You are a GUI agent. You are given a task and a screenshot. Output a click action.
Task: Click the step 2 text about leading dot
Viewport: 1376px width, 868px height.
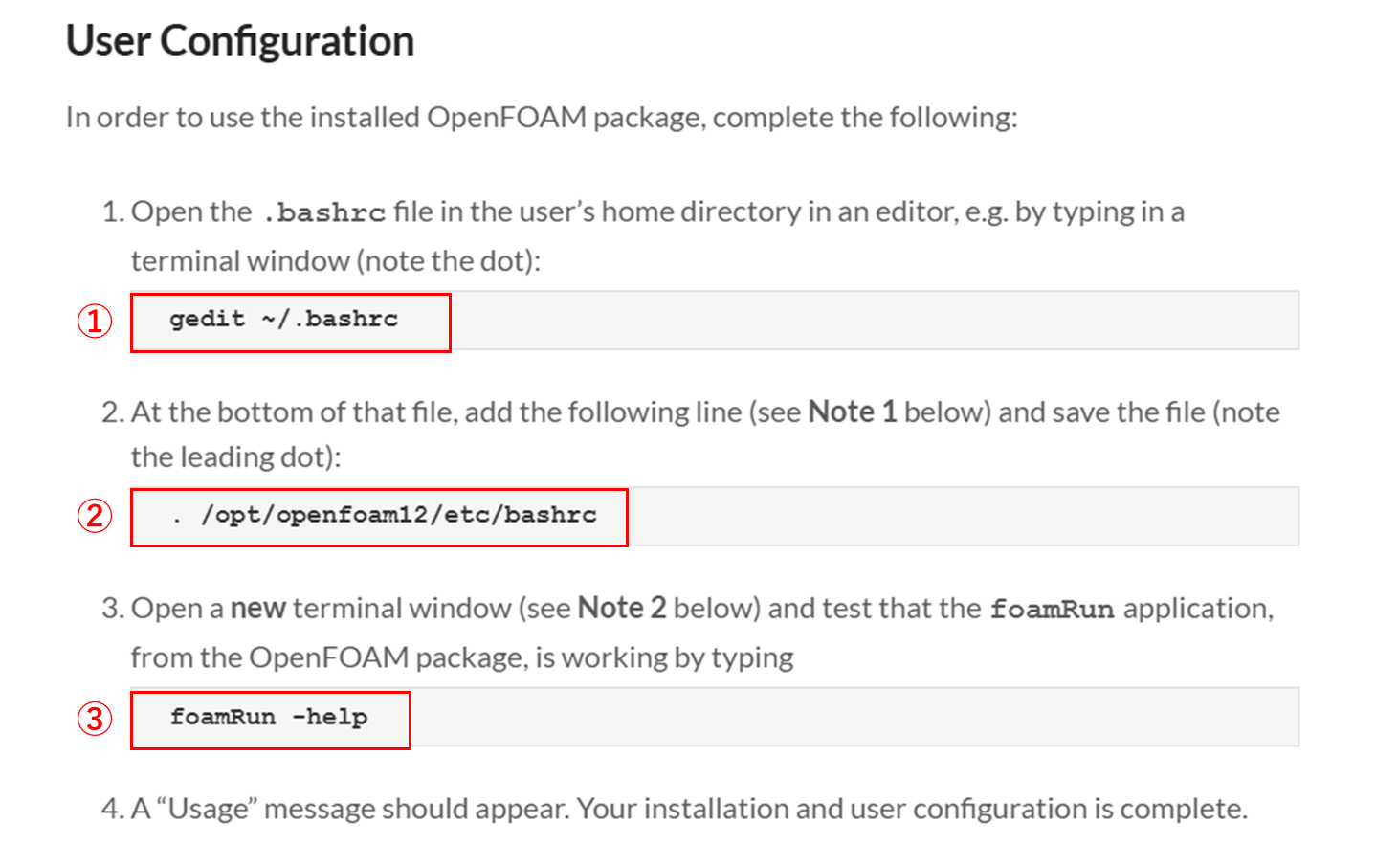point(235,457)
